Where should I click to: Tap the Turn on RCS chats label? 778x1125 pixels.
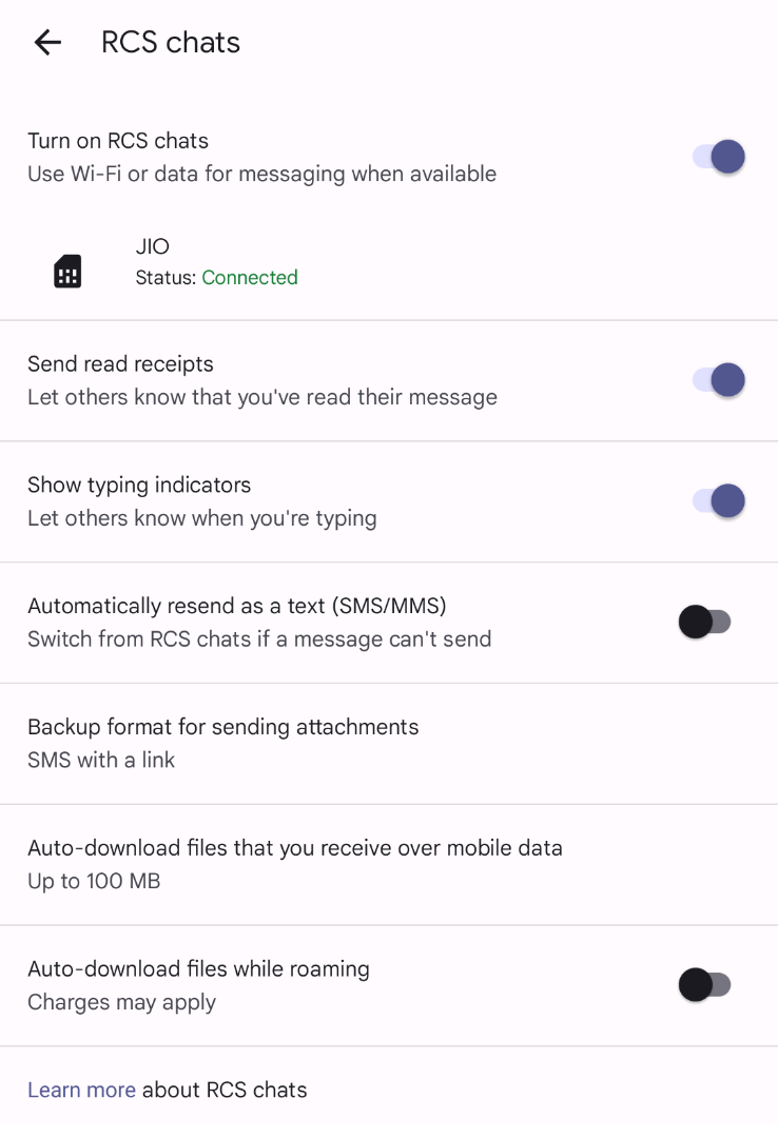(118, 141)
